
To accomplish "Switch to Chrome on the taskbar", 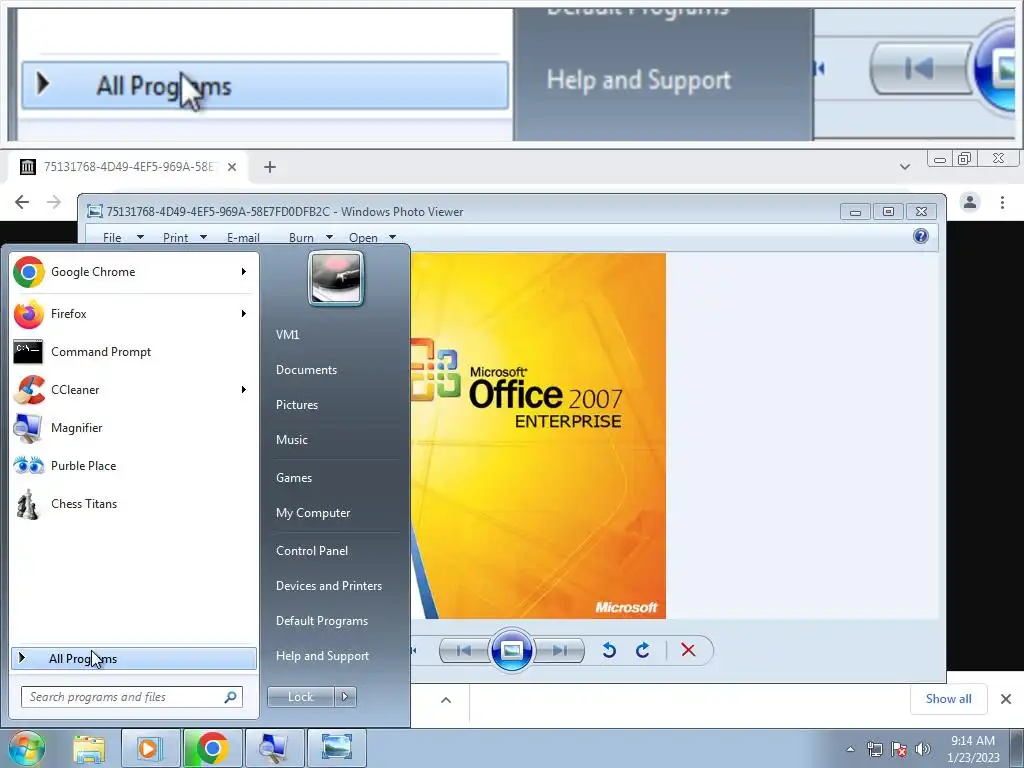I will point(212,748).
